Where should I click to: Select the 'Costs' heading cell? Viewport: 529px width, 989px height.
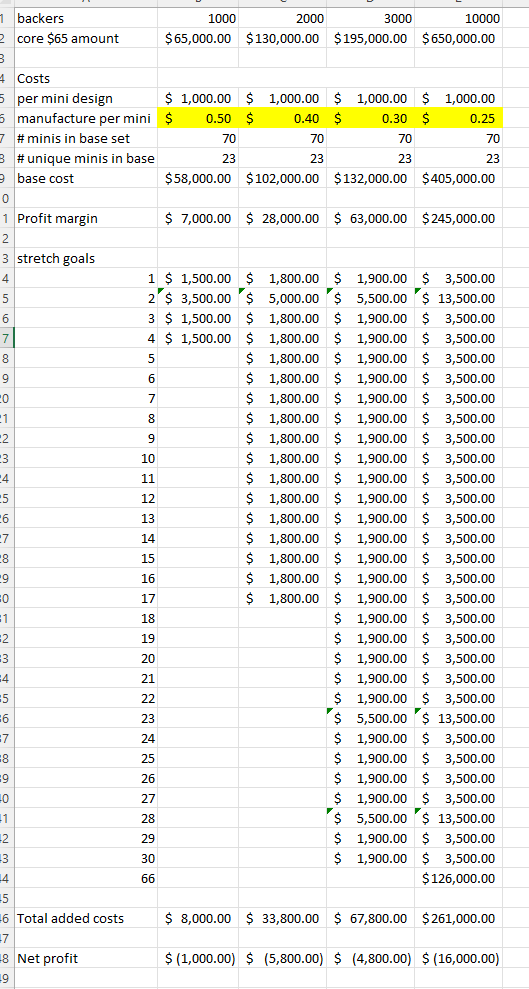86,79
